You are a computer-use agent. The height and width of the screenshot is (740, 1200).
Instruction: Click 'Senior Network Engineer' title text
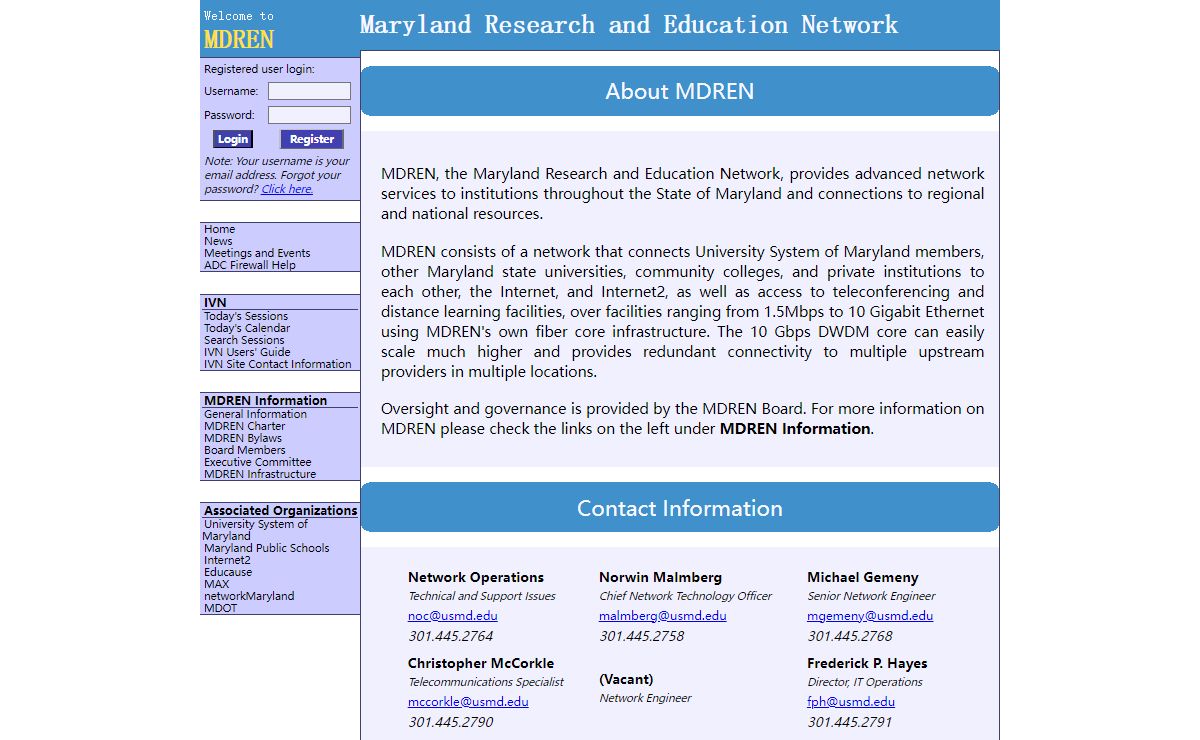point(870,596)
